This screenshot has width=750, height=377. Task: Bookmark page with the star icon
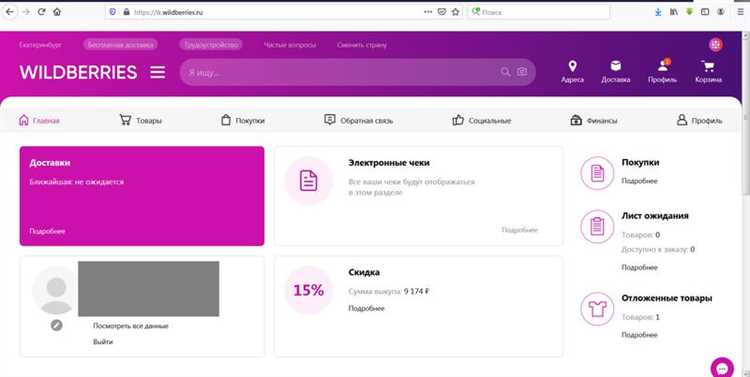[x=455, y=12]
